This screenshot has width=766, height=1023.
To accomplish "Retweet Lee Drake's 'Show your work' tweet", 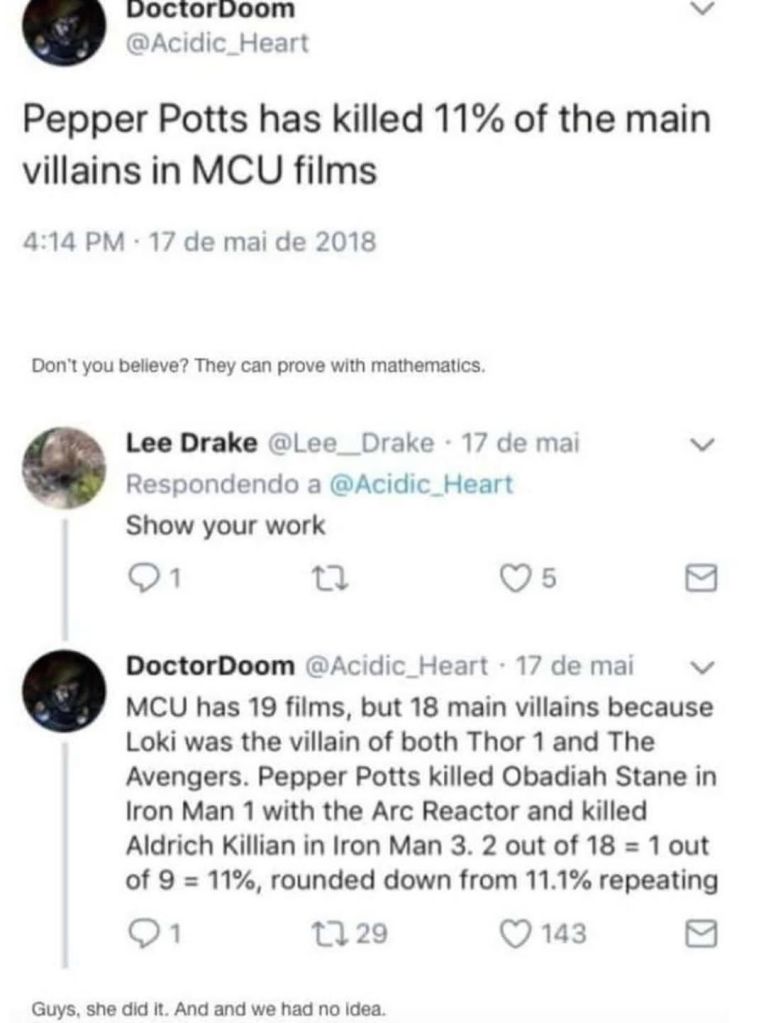I will click(x=325, y=577).
